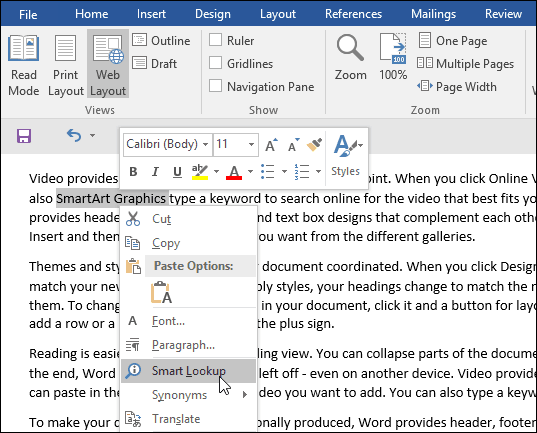
Task: Open the font name dropdown
Action: coord(205,144)
